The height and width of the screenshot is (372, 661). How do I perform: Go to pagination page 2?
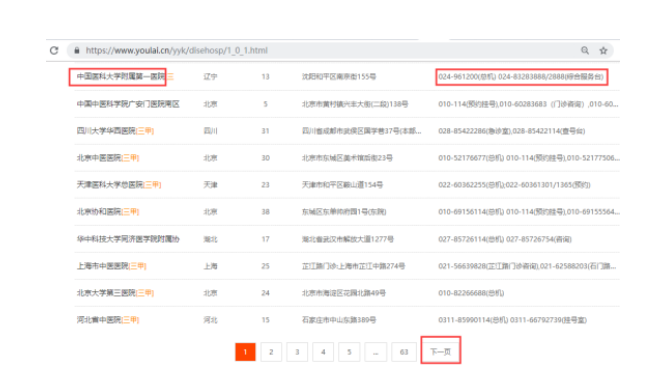click(271, 352)
